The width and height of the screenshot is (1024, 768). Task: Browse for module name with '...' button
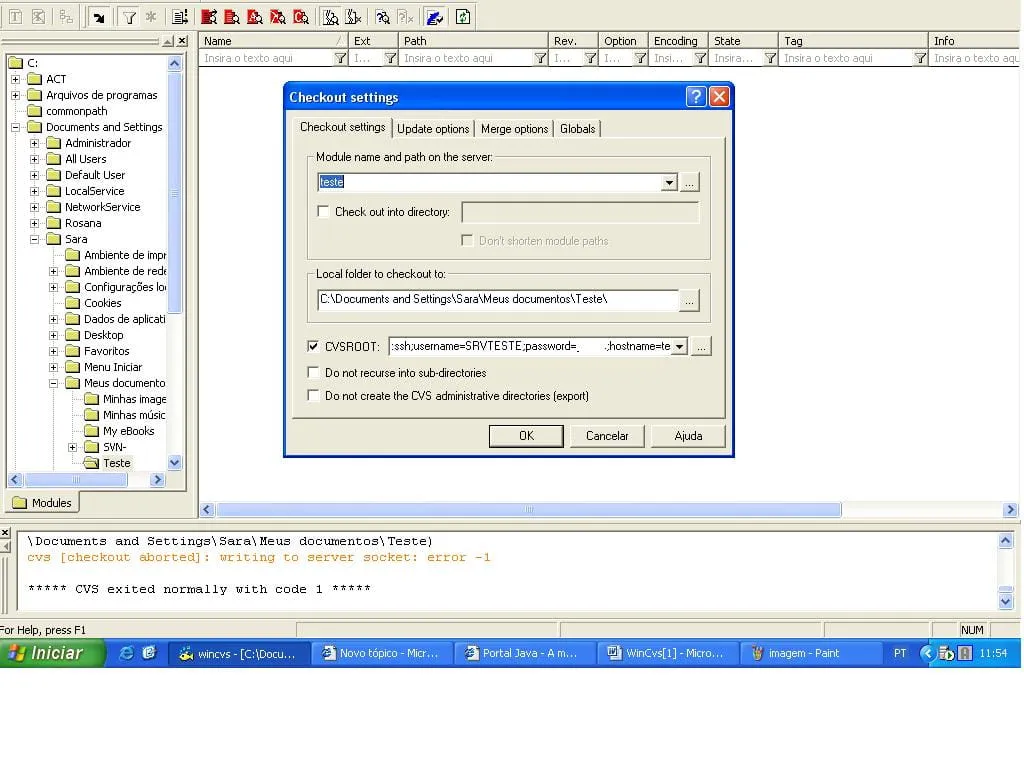pos(689,182)
